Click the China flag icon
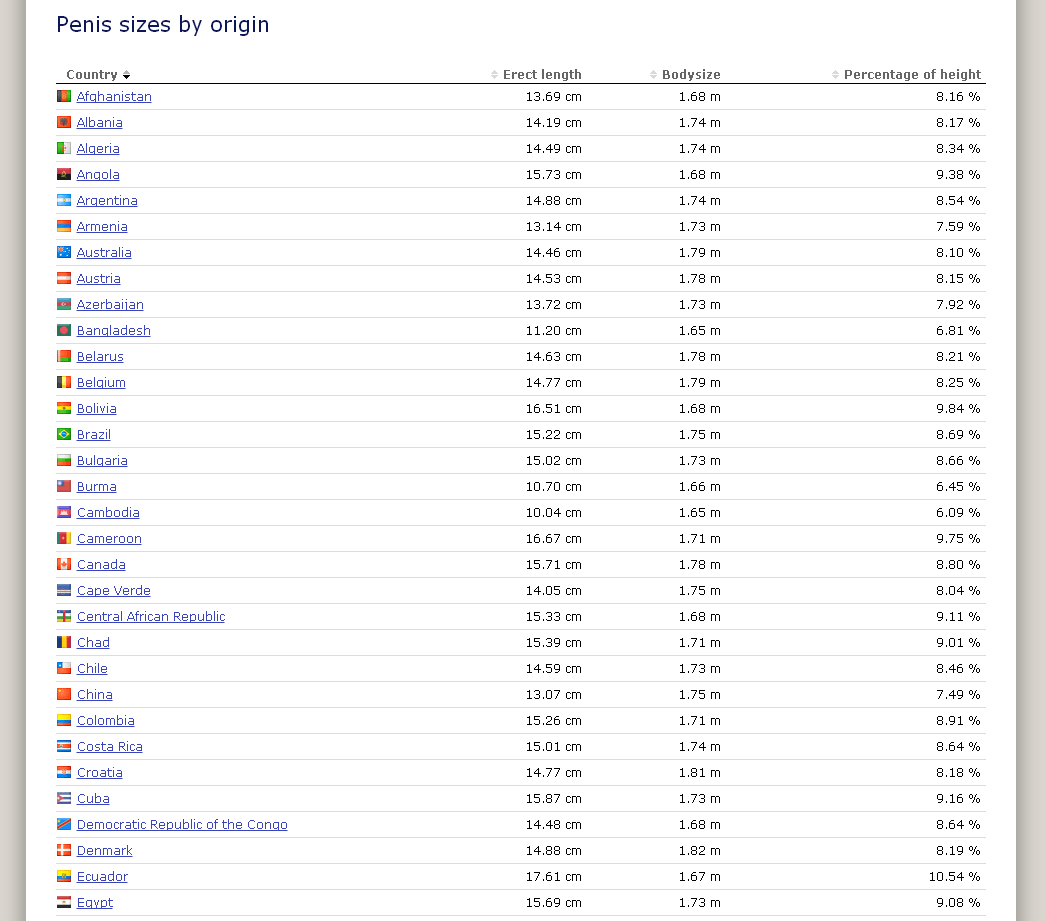The height and width of the screenshot is (921, 1045). (64, 695)
